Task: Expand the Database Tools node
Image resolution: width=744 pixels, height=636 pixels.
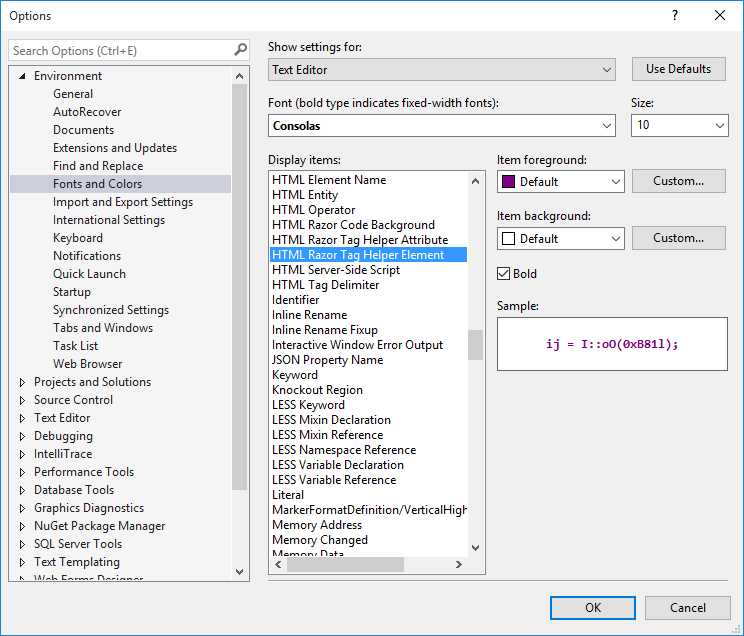Action: click(x=22, y=490)
